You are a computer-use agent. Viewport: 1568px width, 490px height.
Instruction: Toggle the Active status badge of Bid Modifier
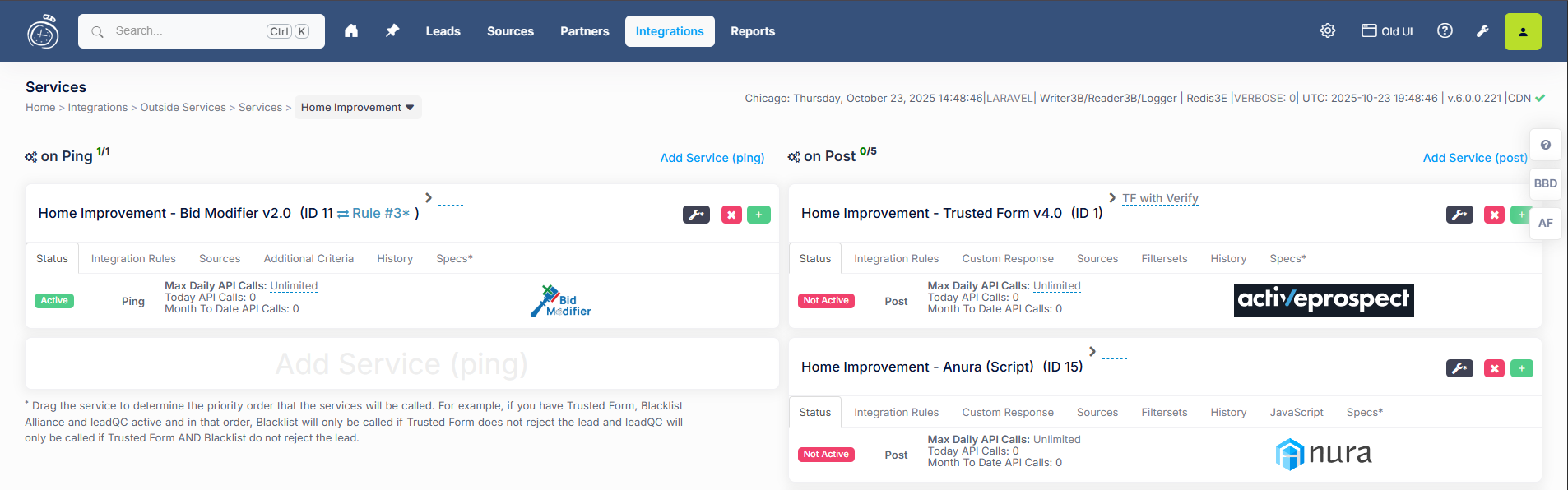pos(54,301)
